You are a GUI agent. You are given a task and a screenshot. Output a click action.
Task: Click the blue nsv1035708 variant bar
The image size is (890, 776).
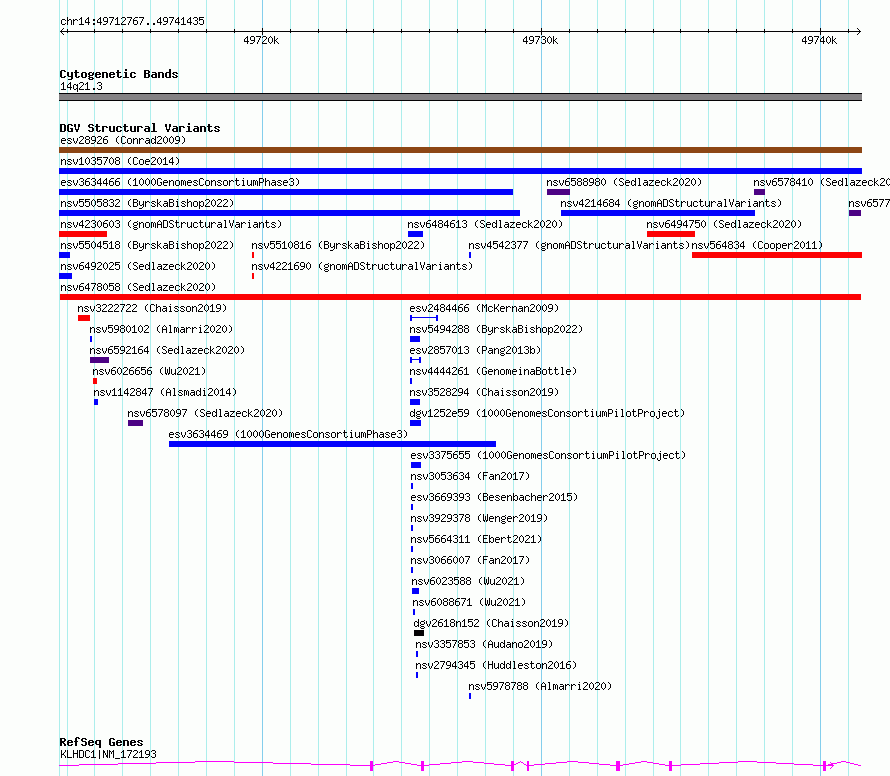(460, 171)
